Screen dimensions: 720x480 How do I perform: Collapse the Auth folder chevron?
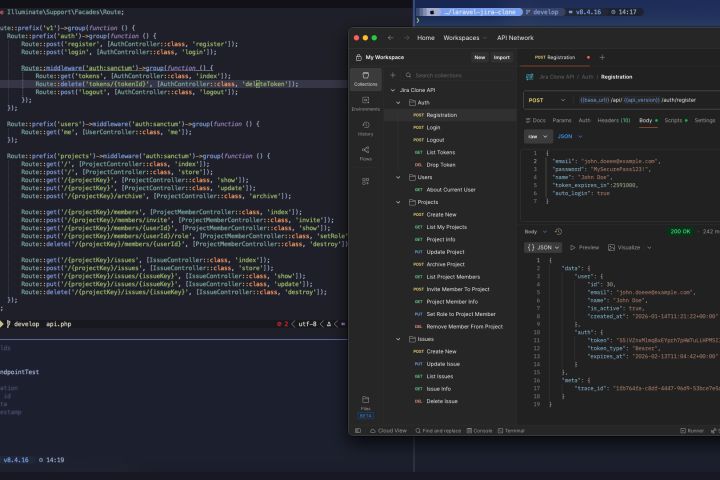398,102
